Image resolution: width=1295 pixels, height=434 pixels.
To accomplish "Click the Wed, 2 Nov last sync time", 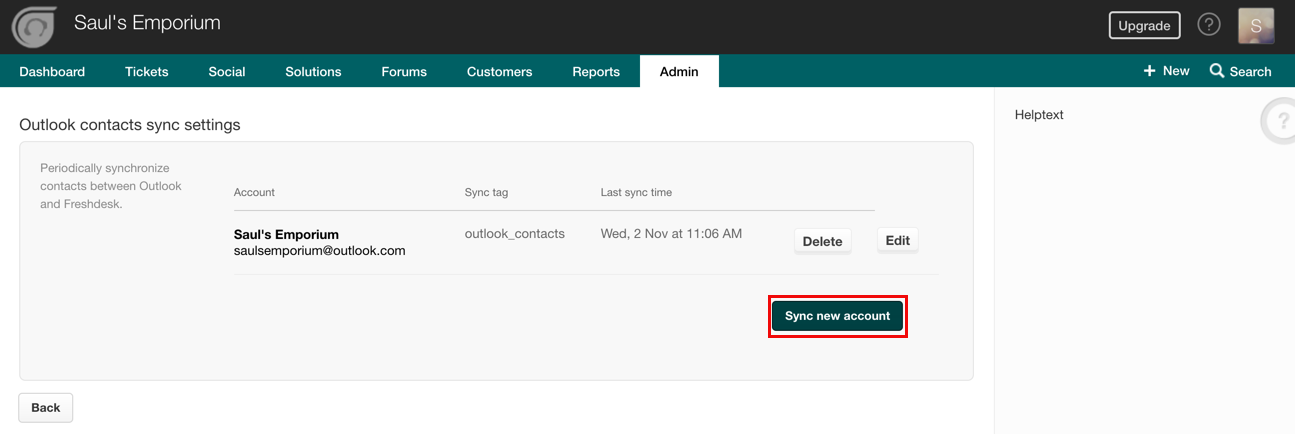I will tap(671, 233).
